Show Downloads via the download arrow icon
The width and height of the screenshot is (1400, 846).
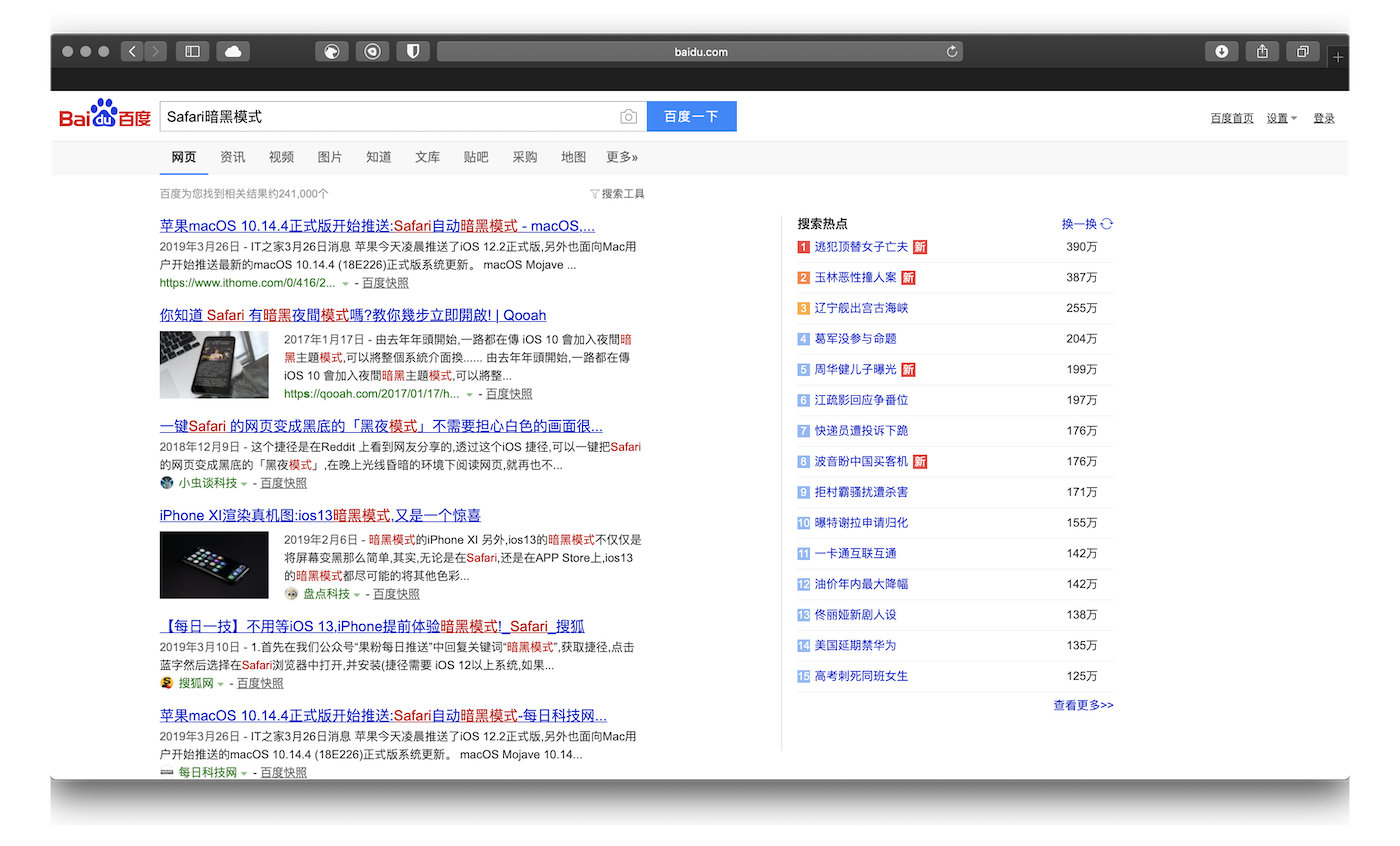click(x=1221, y=51)
